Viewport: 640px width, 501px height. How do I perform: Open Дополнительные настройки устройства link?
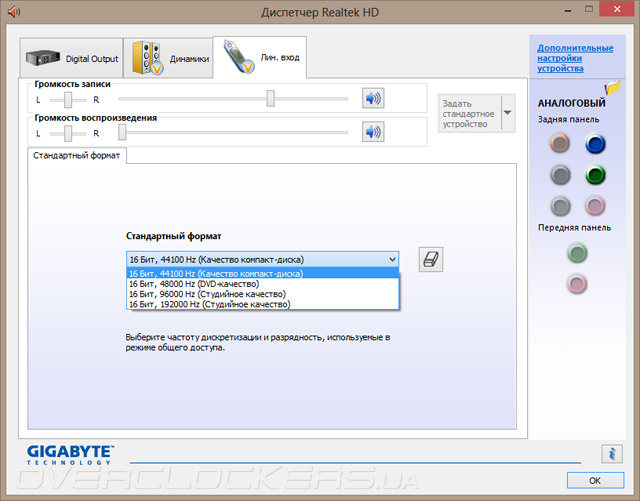575,58
